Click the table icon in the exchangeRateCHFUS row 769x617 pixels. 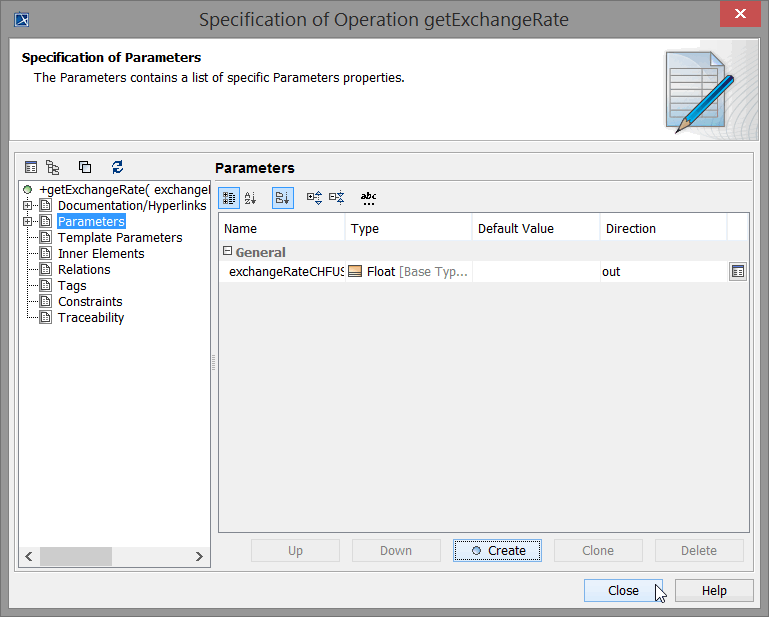pos(738,271)
